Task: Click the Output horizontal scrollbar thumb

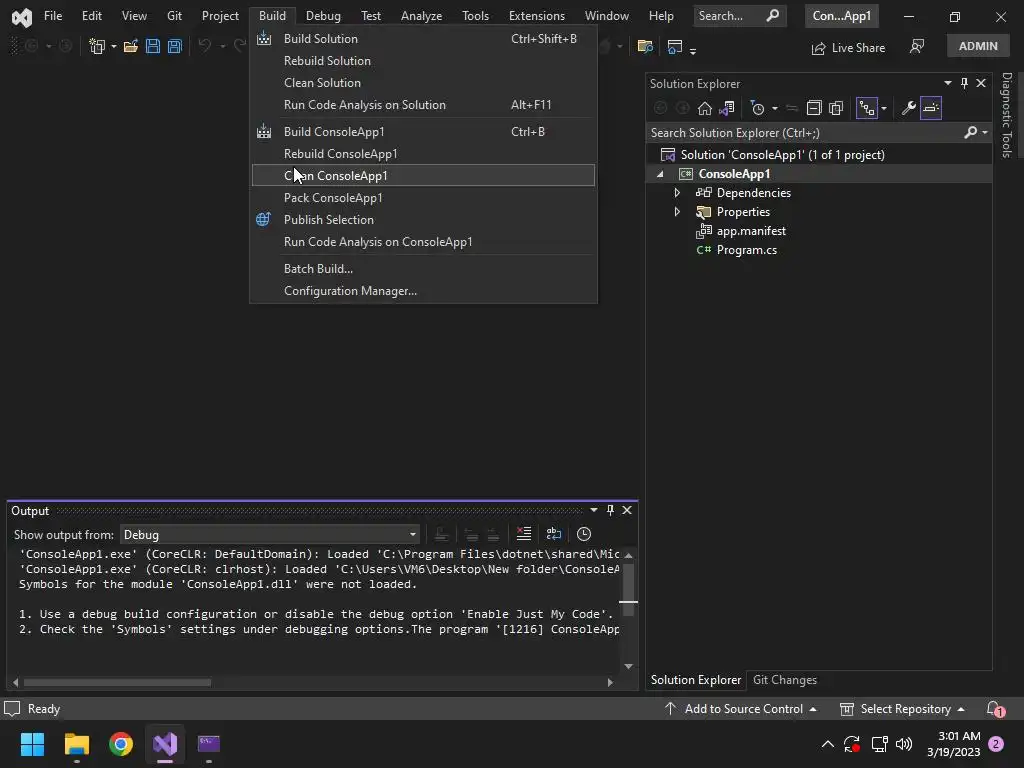Action: pyautogui.click(x=118, y=682)
